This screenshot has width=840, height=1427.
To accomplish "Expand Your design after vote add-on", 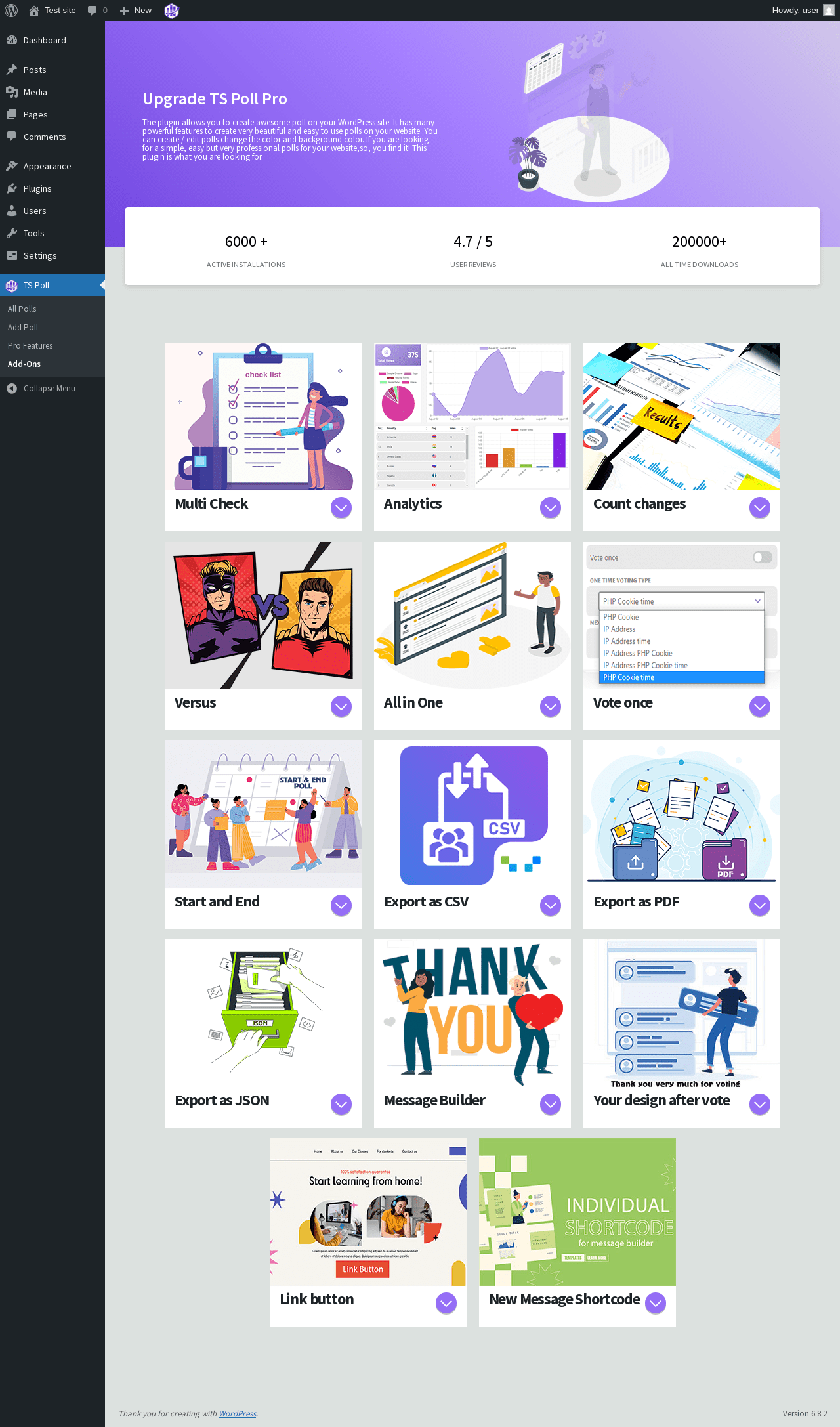I will pos(760,1104).
